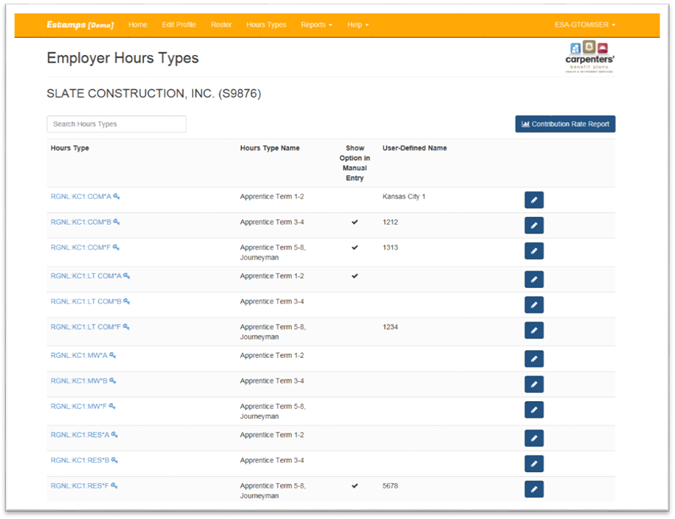
Task: Open the ESA-GTOMISER user menu
Action: pos(585,24)
